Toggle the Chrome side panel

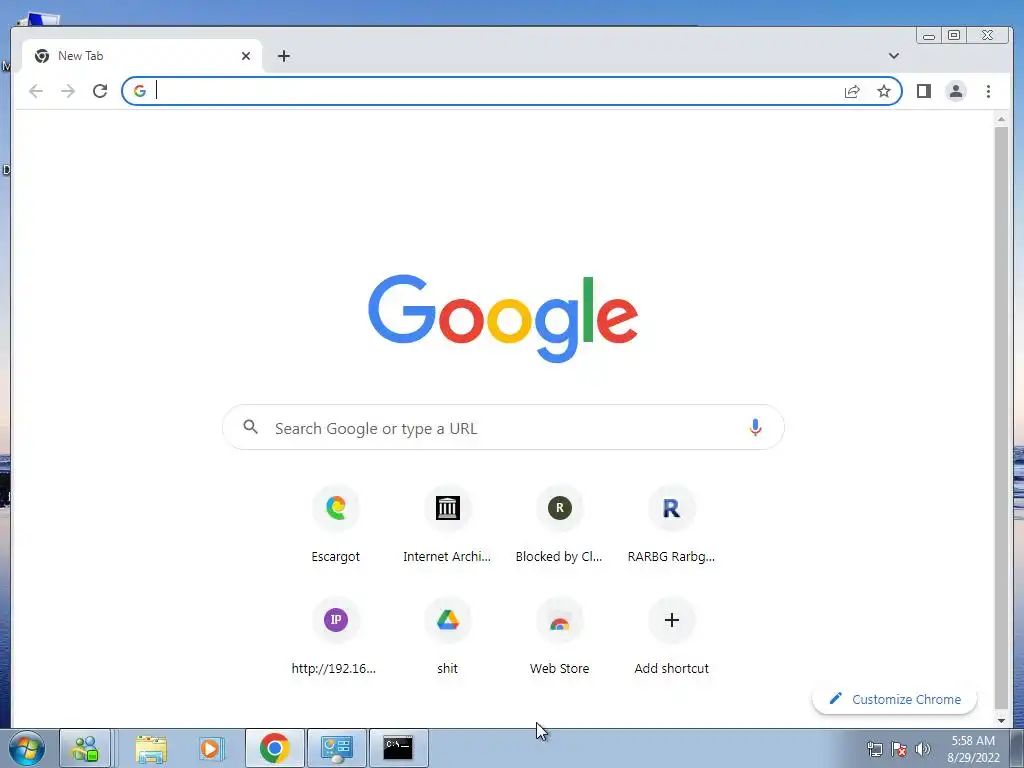click(x=923, y=91)
